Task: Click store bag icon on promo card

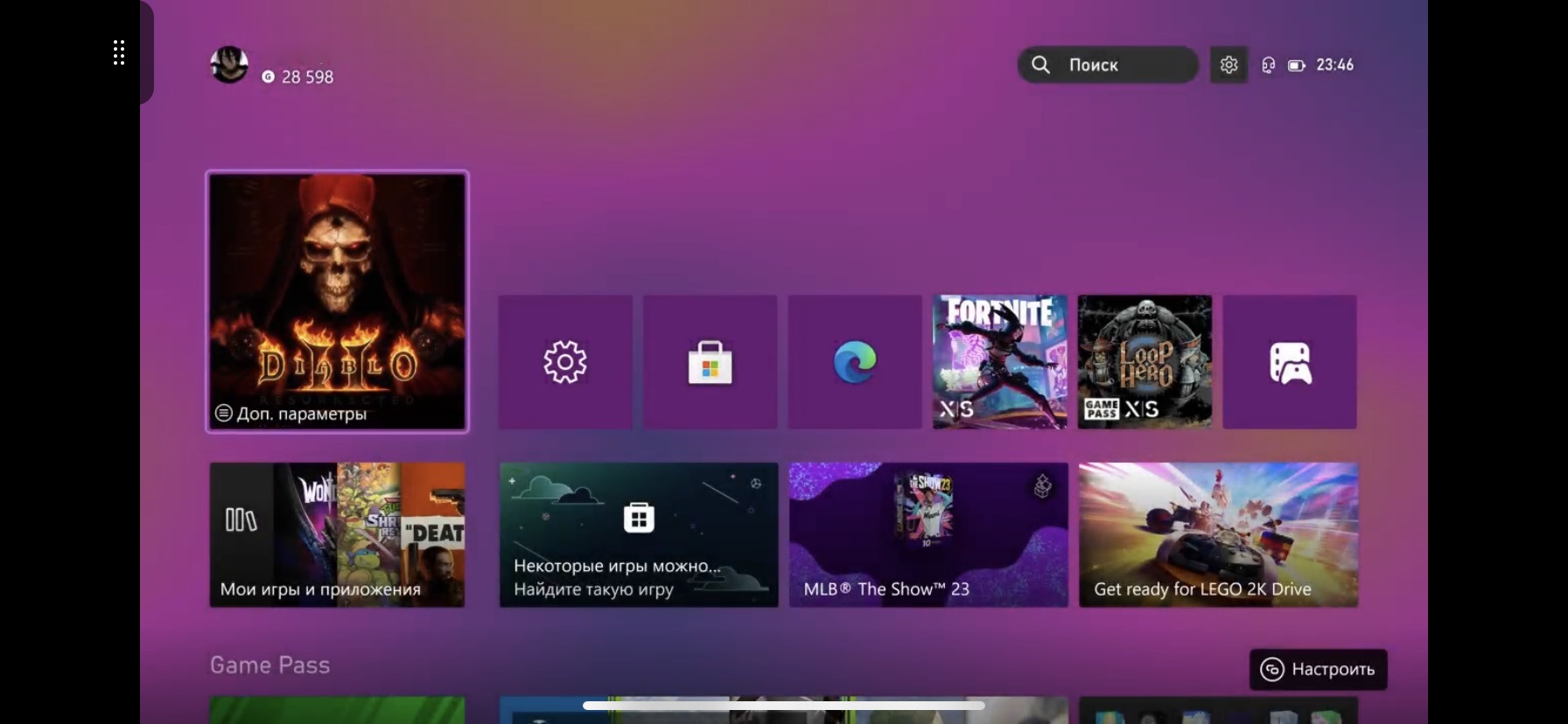Action: (x=639, y=517)
